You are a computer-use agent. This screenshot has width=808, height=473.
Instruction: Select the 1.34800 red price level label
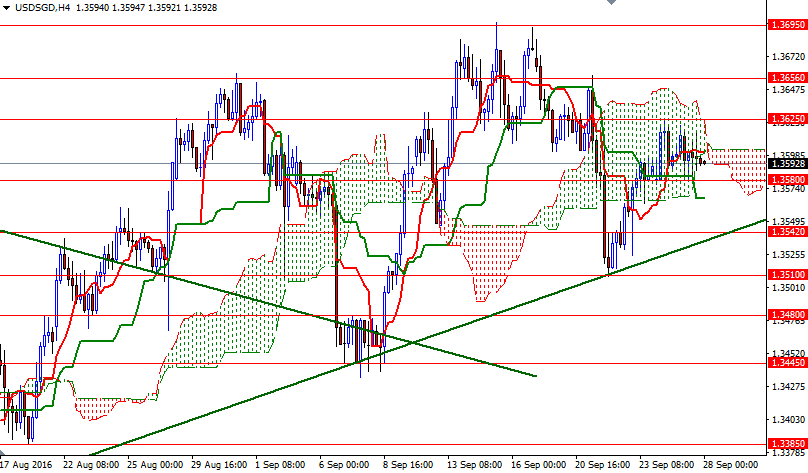pos(787,315)
